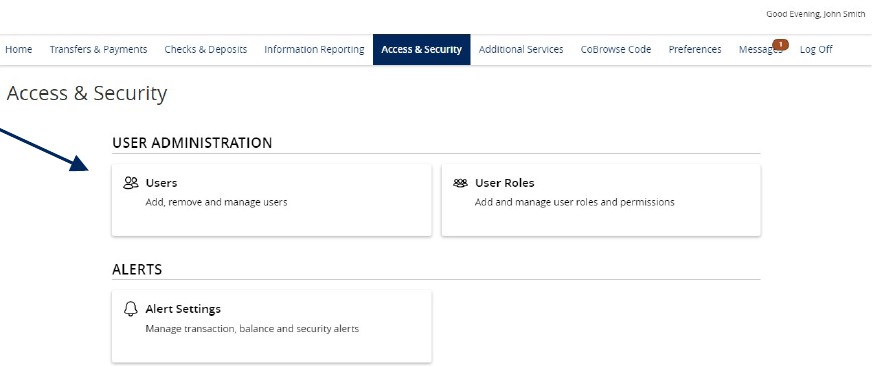View Messages in navigation bar

pyautogui.click(x=760, y=50)
